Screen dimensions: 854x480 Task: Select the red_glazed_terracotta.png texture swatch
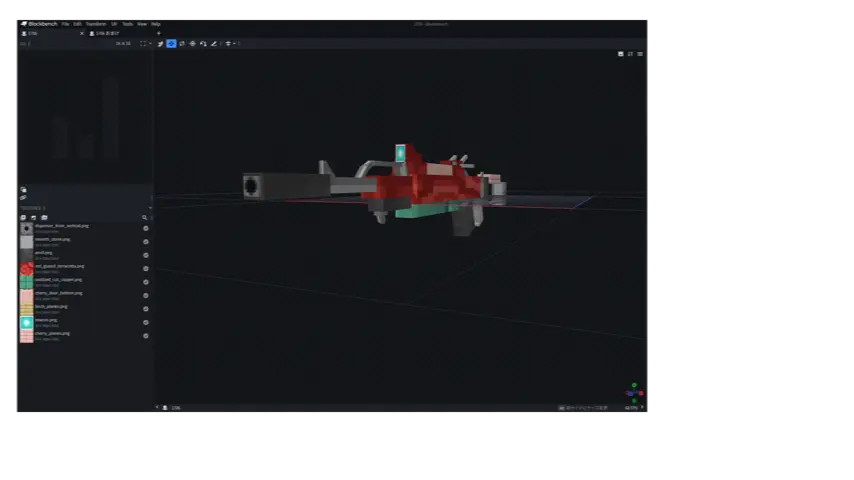(27, 269)
